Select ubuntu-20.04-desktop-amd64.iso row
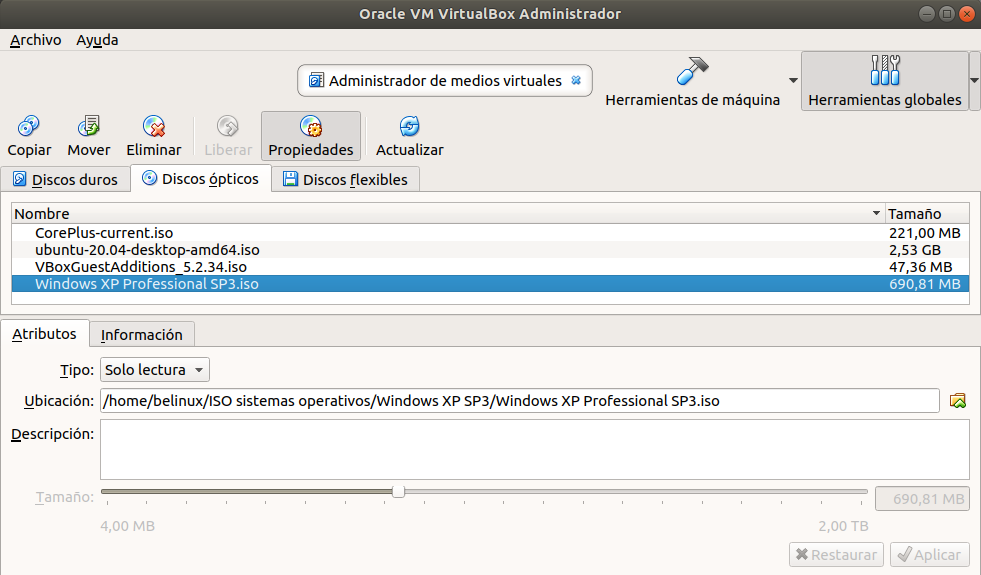Viewport: 981px width, 575px height. click(490, 250)
